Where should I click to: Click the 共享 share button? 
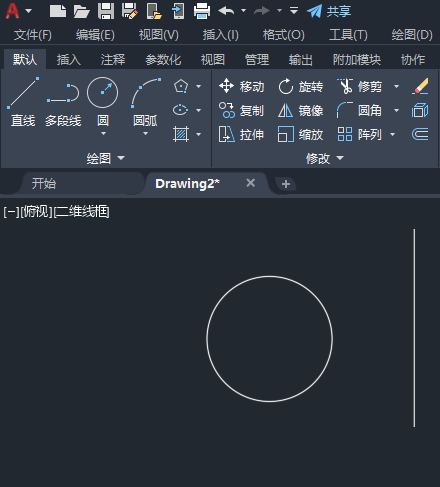pyautogui.click(x=329, y=11)
